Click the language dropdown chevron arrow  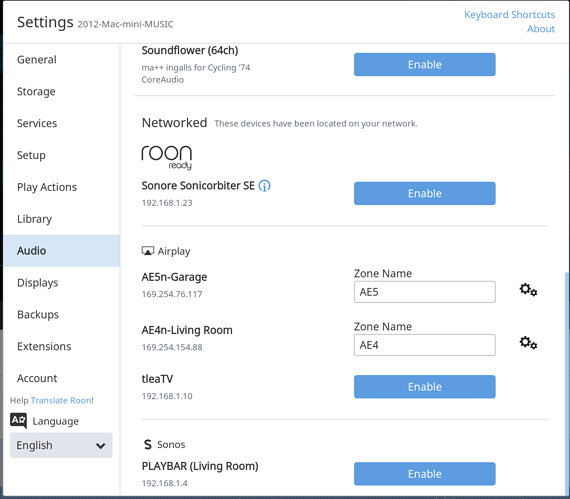tap(100, 446)
